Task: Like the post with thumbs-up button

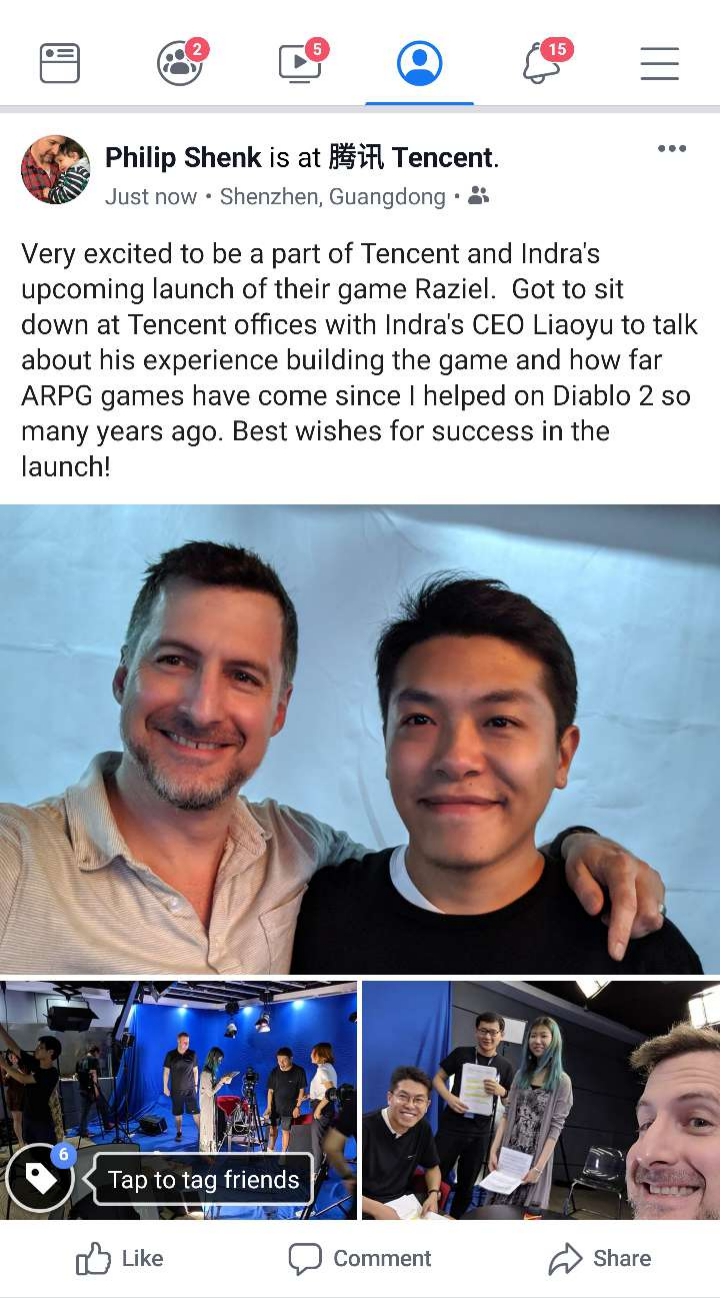Action: [119, 1258]
